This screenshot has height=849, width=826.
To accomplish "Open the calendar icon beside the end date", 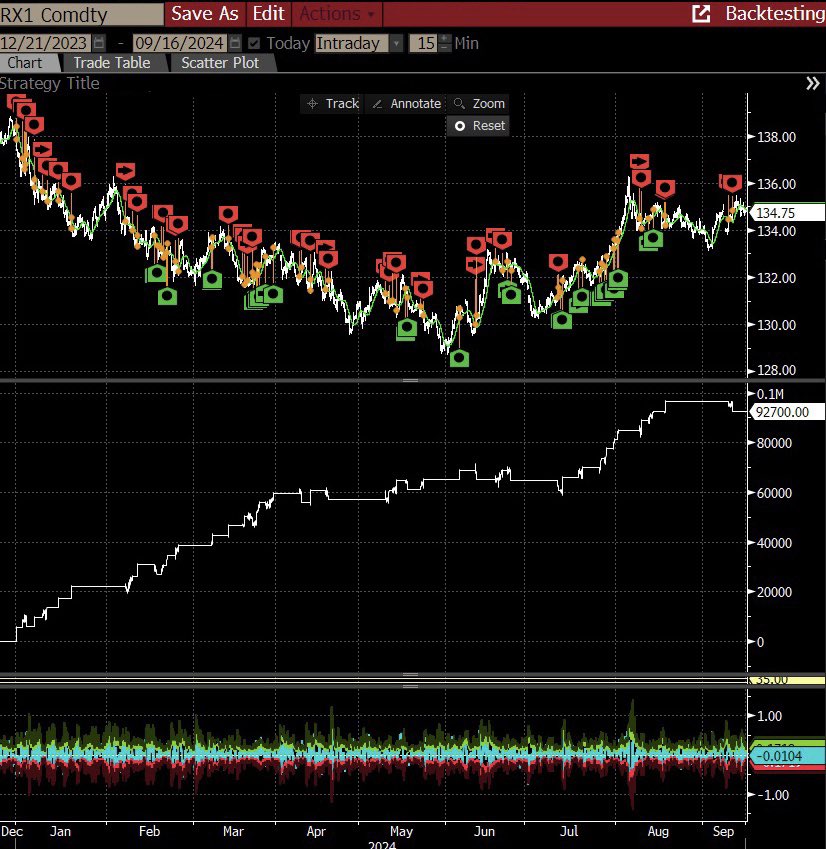I will point(235,43).
